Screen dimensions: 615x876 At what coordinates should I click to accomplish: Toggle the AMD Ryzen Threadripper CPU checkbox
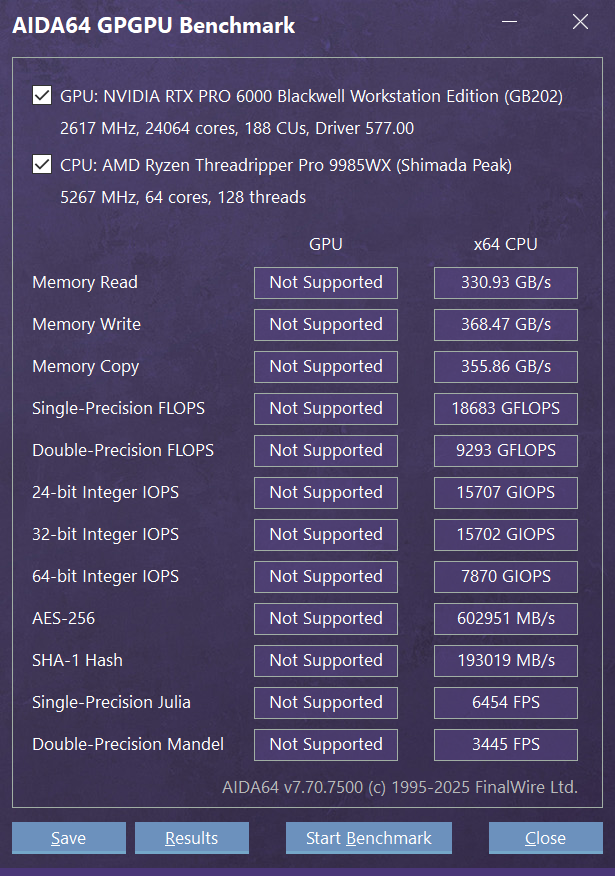[42, 165]
